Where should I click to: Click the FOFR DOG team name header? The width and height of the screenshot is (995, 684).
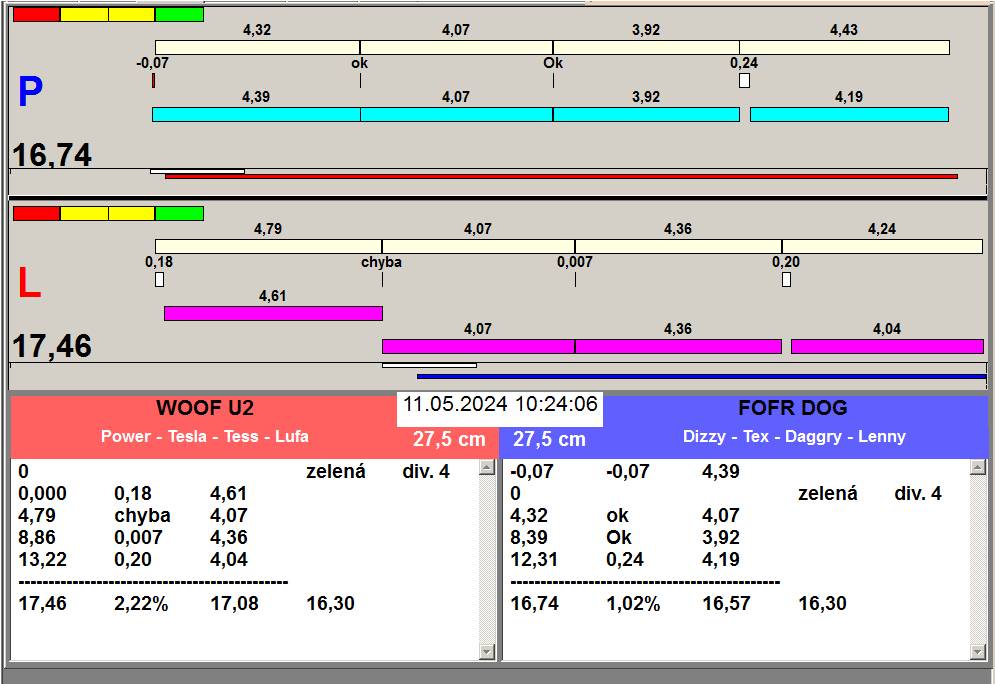click(793, 407)
